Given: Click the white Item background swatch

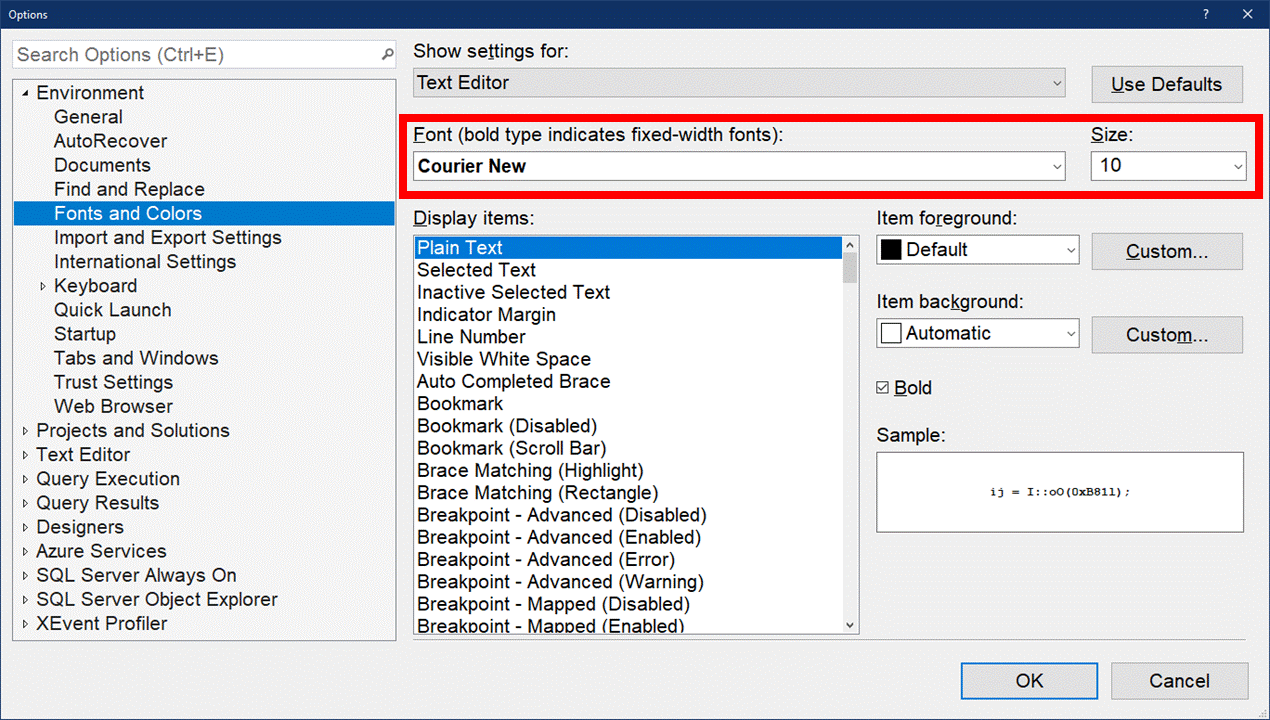Looking at the screenshot, I should [890, 334].
